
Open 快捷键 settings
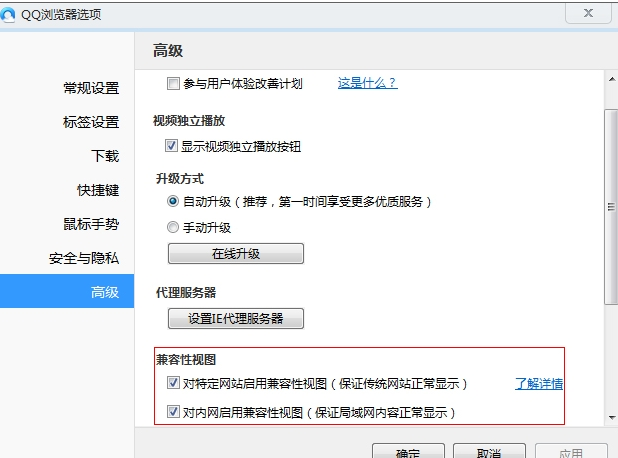coord(98,190)
